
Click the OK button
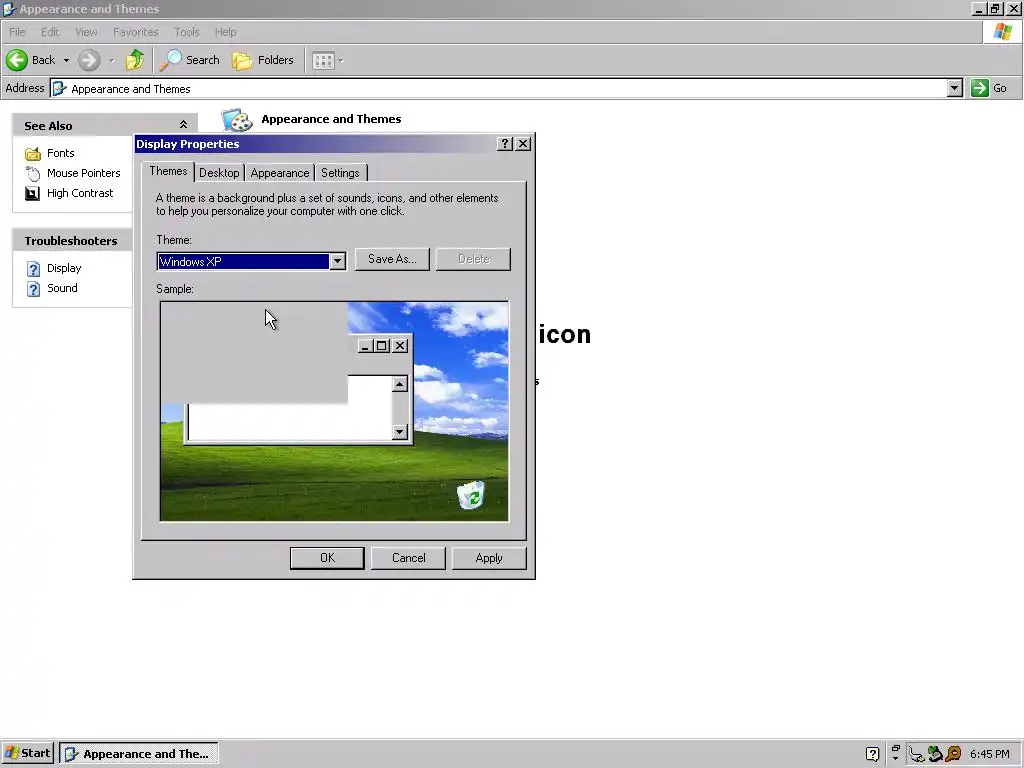pyautogui.click(x=327, y=558)
